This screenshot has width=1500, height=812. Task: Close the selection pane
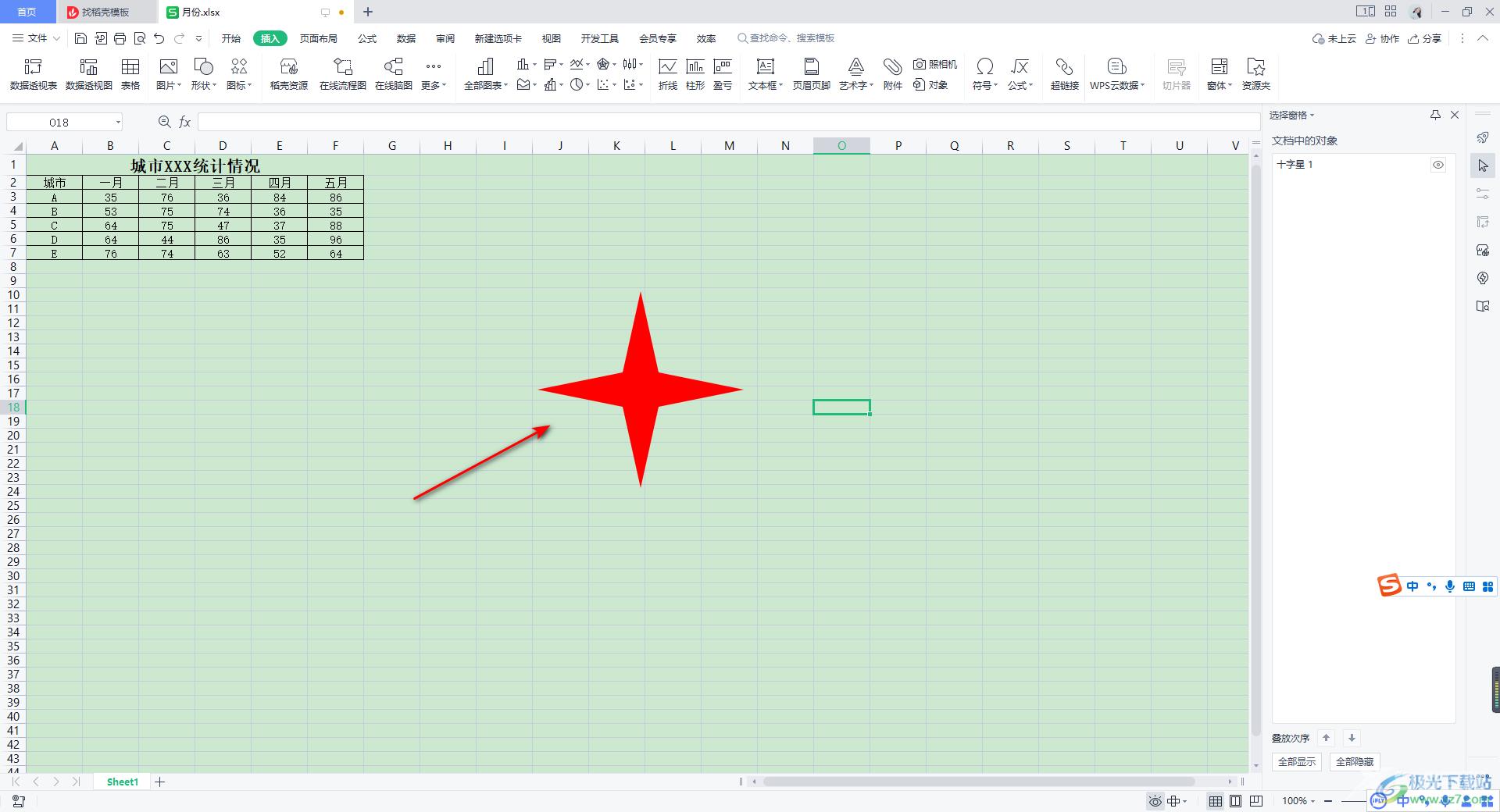1455,115
